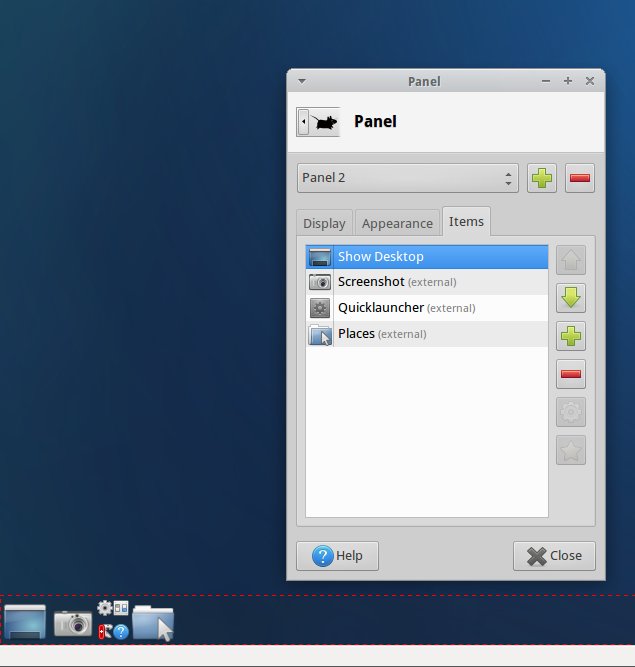Click the greyed-out move item up arrow

(571, 259)
